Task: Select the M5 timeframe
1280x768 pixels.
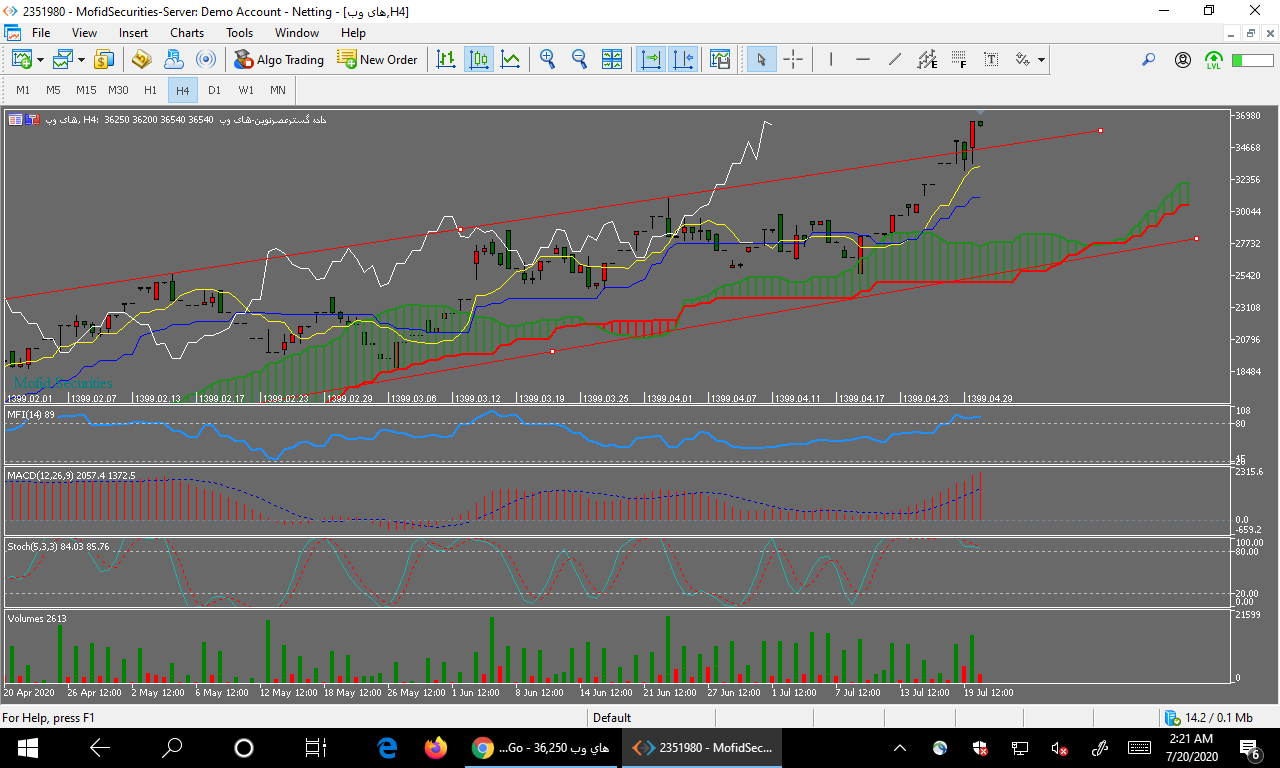Action: (53, 90)
